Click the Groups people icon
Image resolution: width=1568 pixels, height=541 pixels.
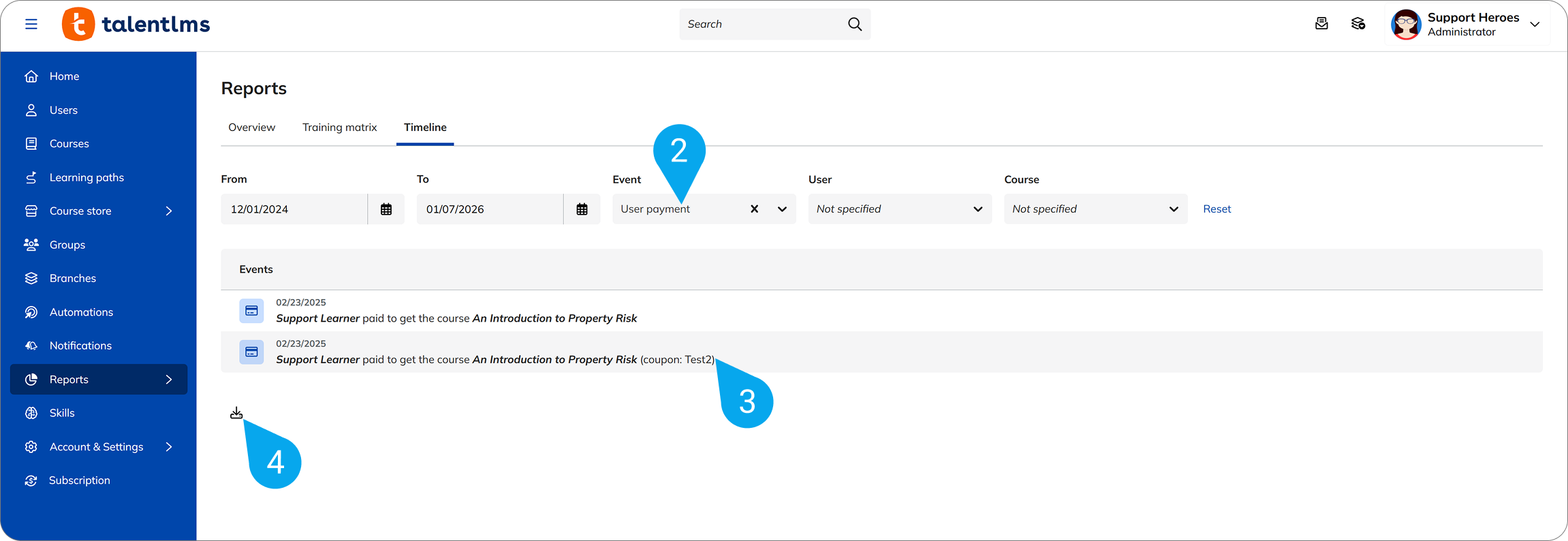[x=31, y=245]
